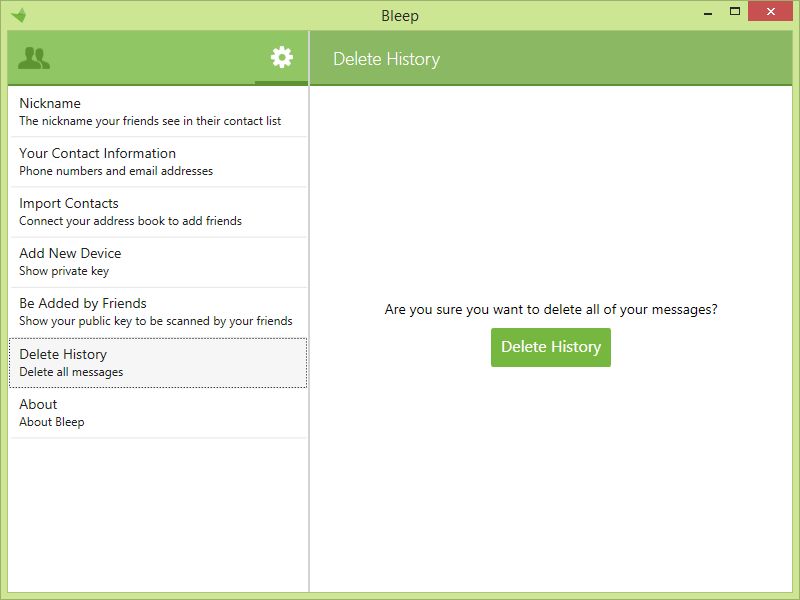
Task: Select Your Contact Information entry
Action: tap(158, 162)
